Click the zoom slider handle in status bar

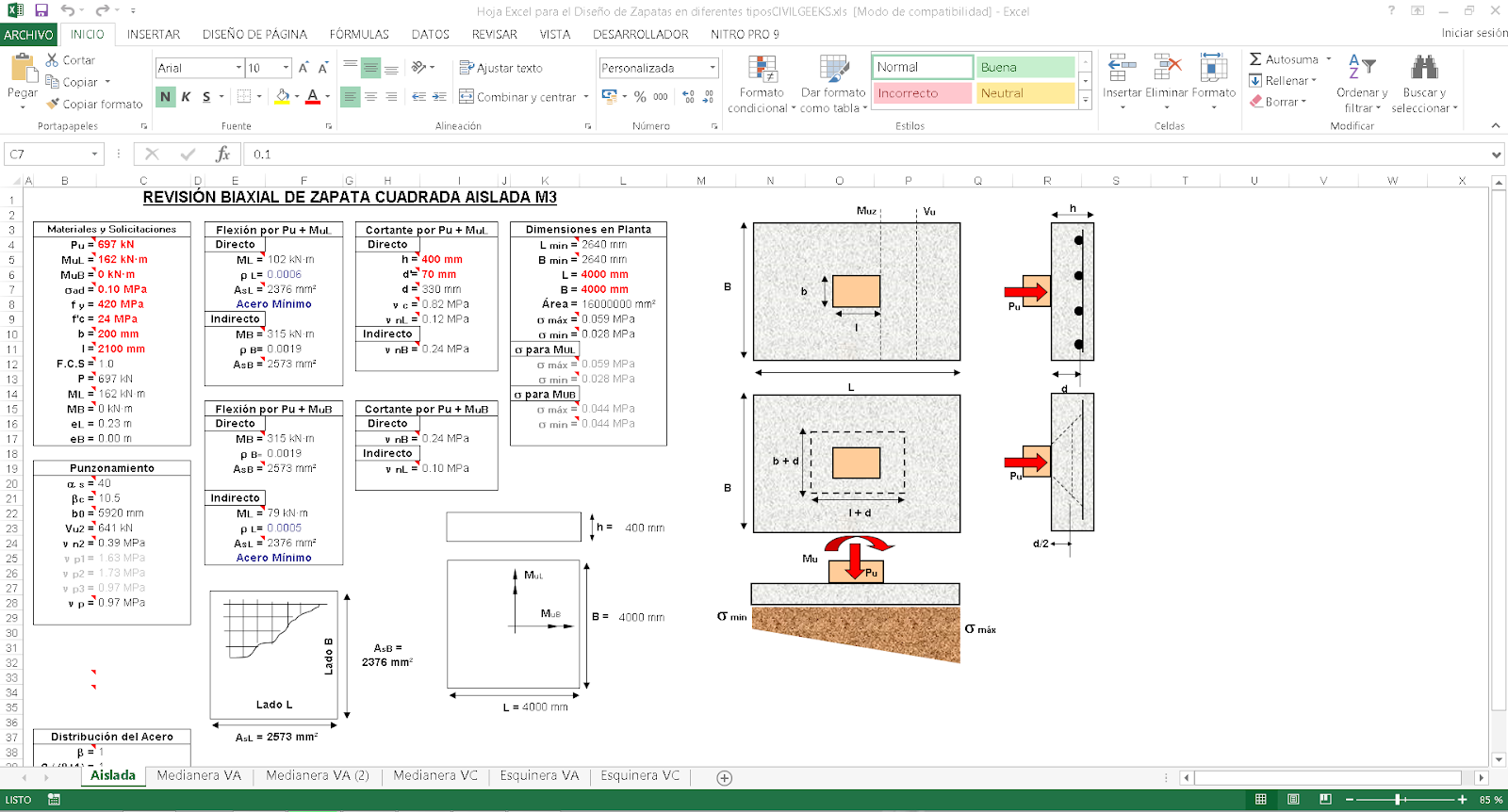[1398, 800]
